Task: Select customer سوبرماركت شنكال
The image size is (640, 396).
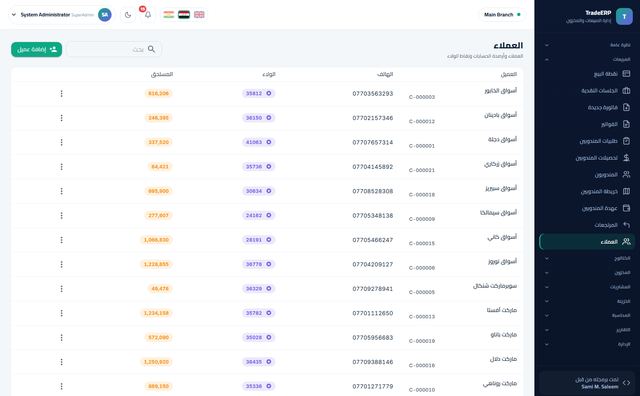Action: tap(495, 286)
